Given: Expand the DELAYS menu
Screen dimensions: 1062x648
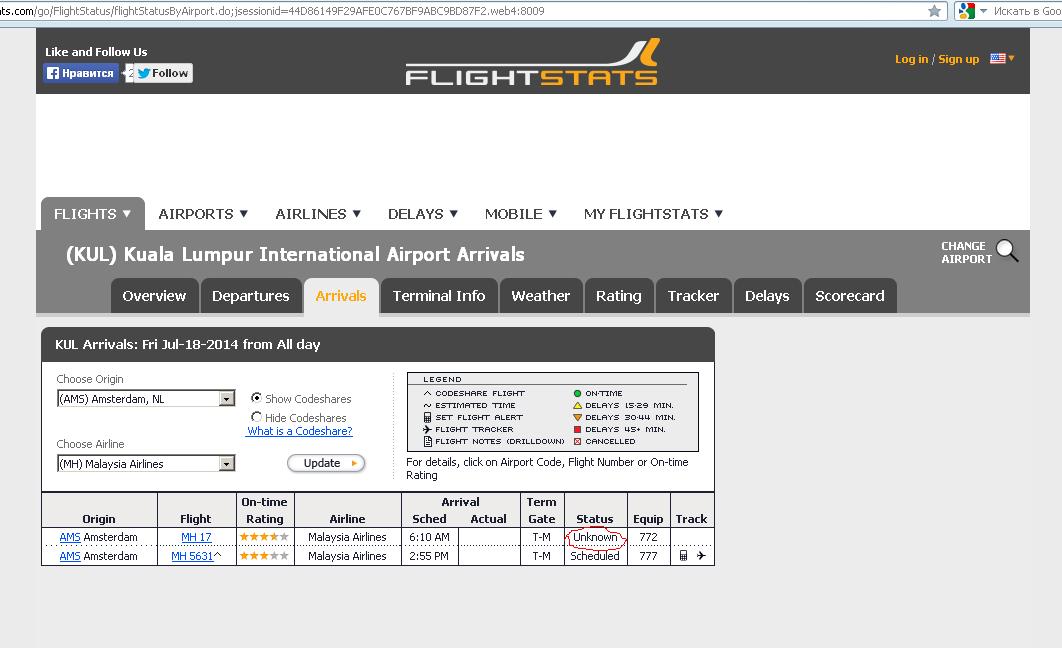Looking at the screenshot, I should 423,214.
